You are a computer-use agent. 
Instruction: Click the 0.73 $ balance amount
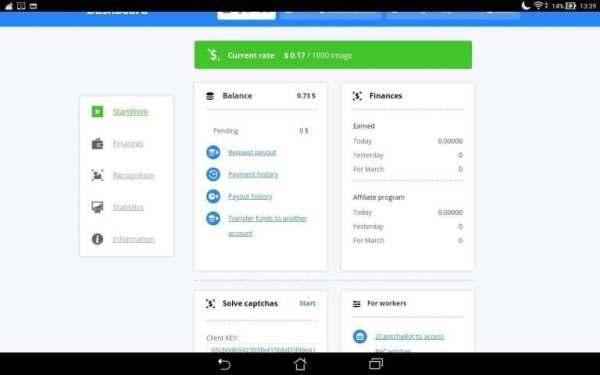point(306,96)
